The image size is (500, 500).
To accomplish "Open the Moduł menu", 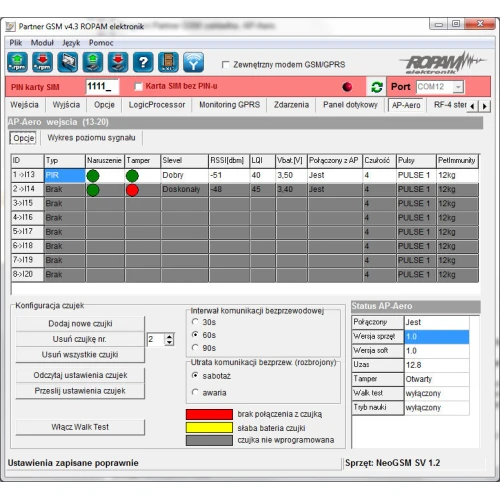I will point(42,43).
